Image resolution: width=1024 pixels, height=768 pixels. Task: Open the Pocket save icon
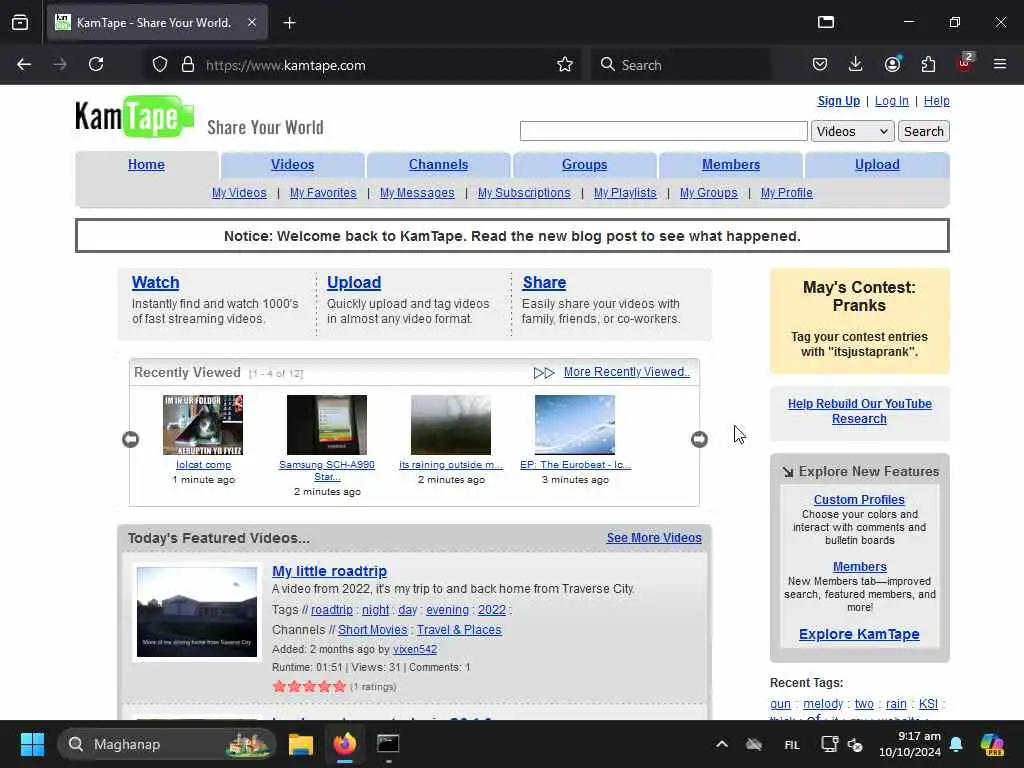820,64
